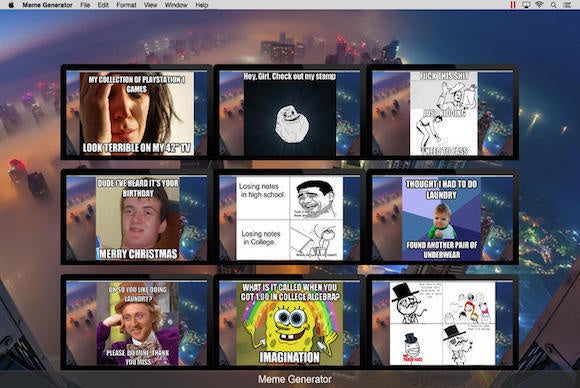Select the 'Hey, Girl. Check out my stamp' meme

290,112
